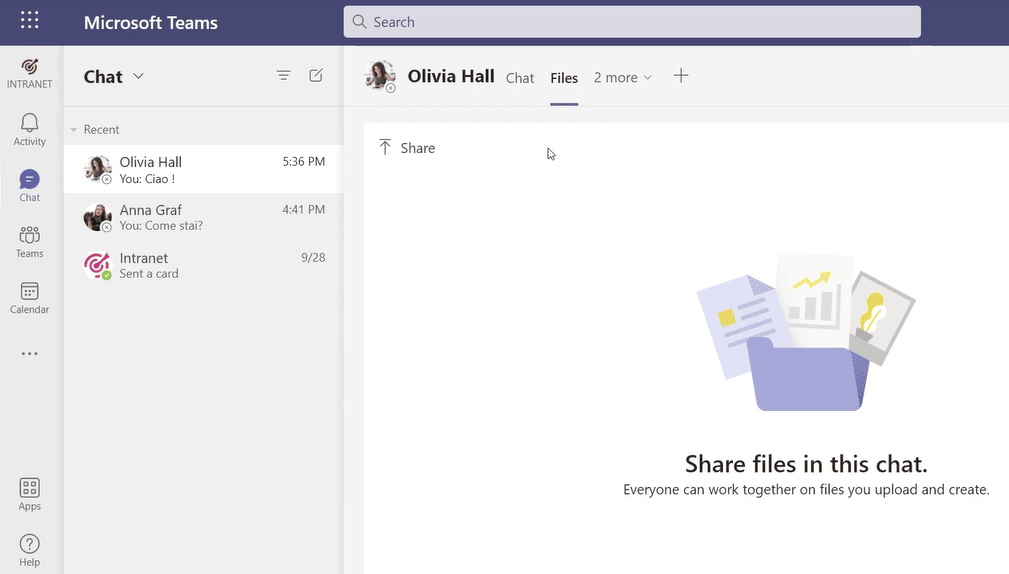This screenshot has height=574, width=1009.
Task: Select the Files tab
Action: click(x=564, y=78)
